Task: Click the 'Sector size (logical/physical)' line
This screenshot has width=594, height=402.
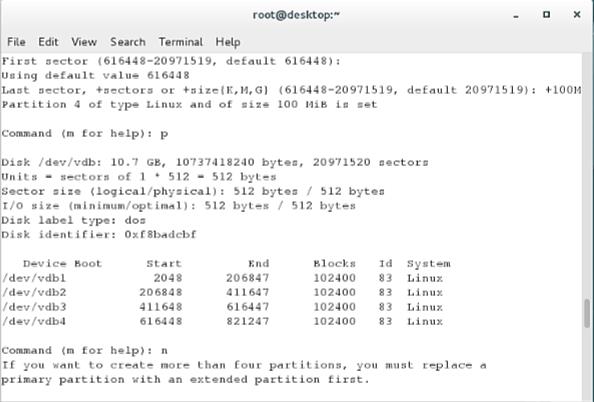Action: (193, 191)
